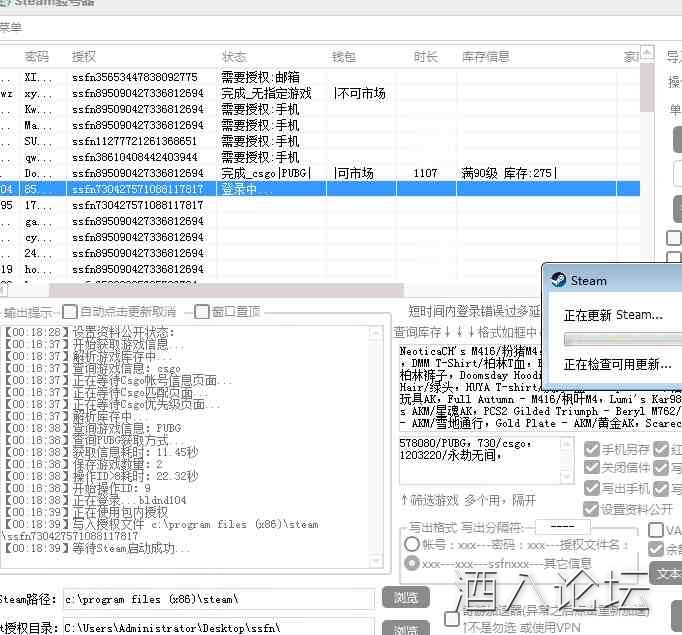Click log line 获取信息耗时: 11.45秒
The width and height of the screenshot is (682, 635).
[x=102, y=452]
